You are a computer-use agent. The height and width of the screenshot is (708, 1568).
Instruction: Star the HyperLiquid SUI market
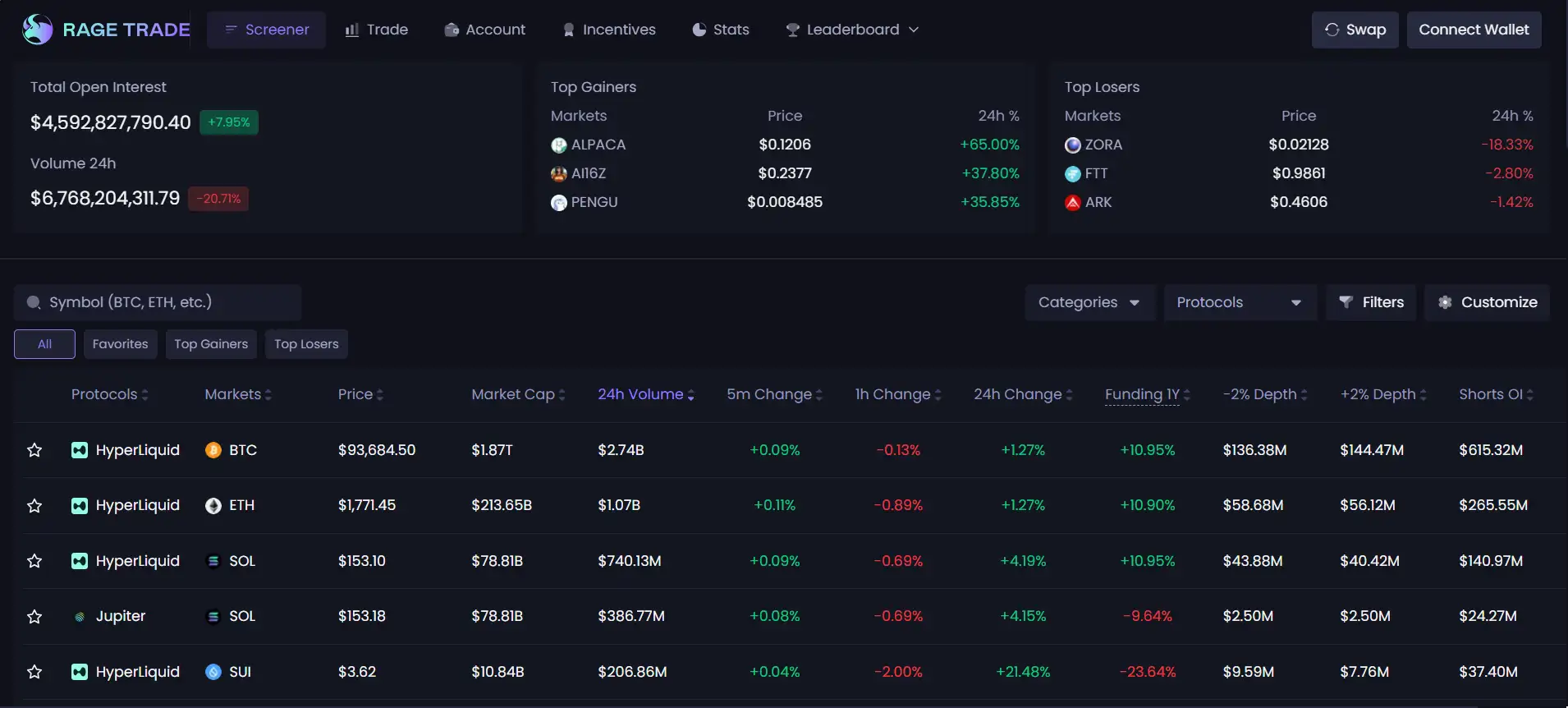click(x=34, y=672)
